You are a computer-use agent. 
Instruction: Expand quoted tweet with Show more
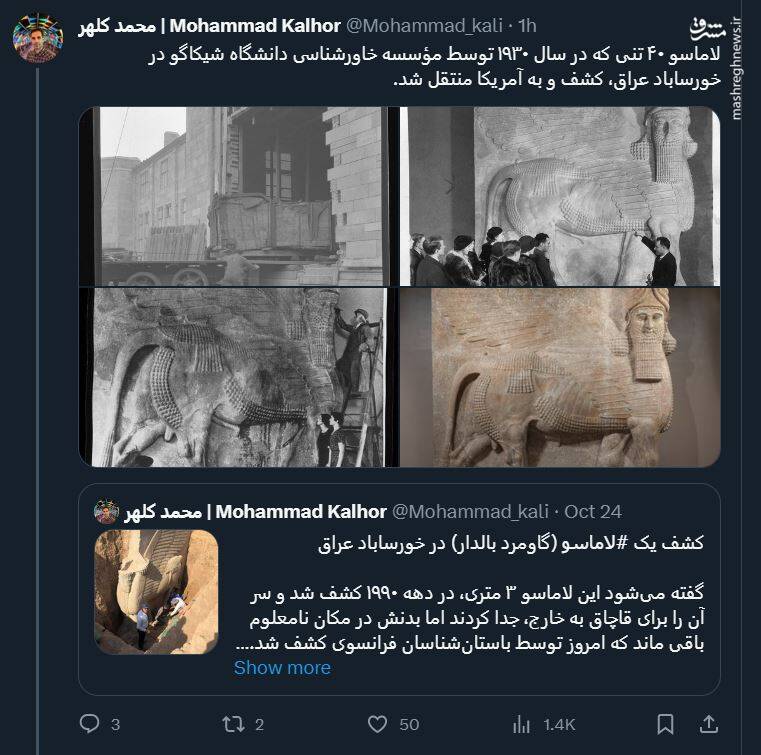(282, 668)
